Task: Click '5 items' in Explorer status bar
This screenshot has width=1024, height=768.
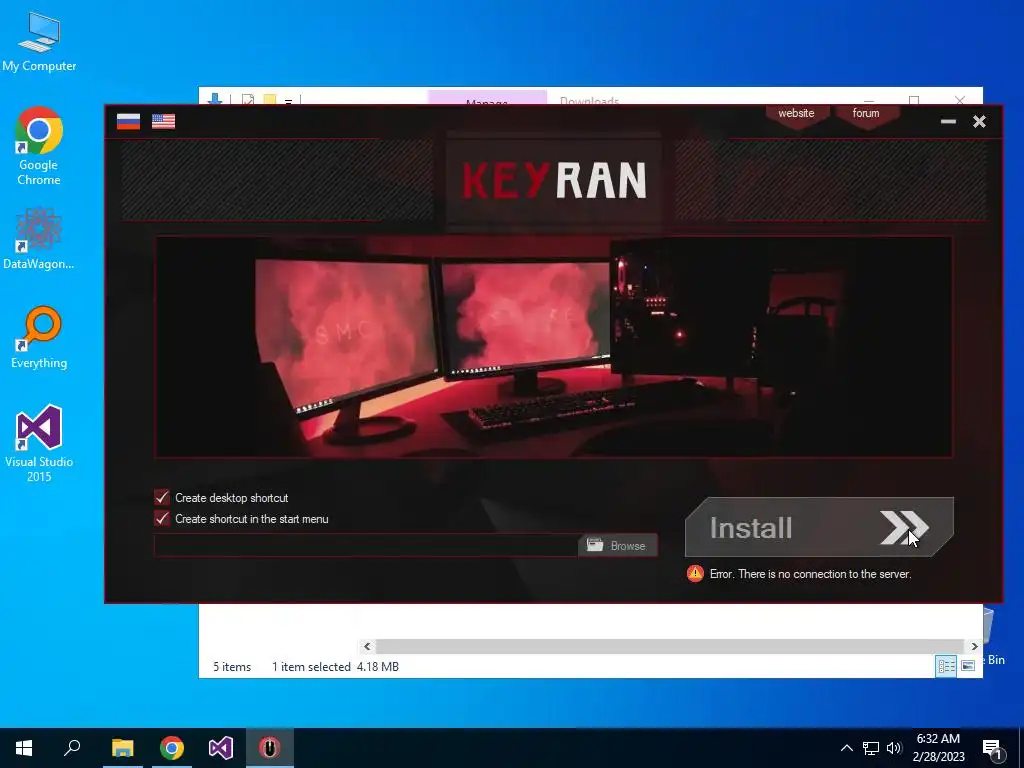Action: 232,667
